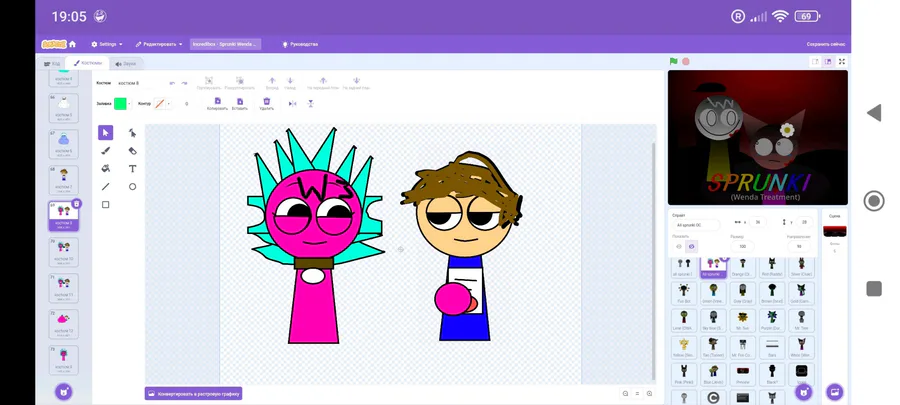Edit the sprite x position field
900x405 pixels.
[x=758, y=222]
